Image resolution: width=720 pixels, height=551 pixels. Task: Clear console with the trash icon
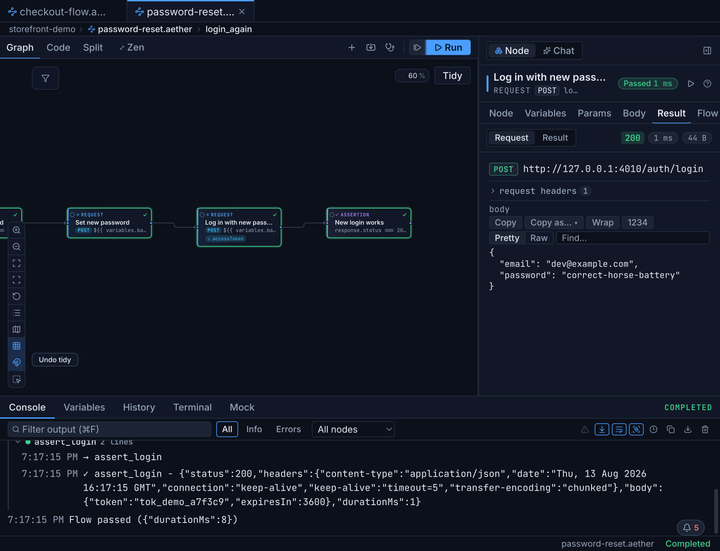pos(705,429)
